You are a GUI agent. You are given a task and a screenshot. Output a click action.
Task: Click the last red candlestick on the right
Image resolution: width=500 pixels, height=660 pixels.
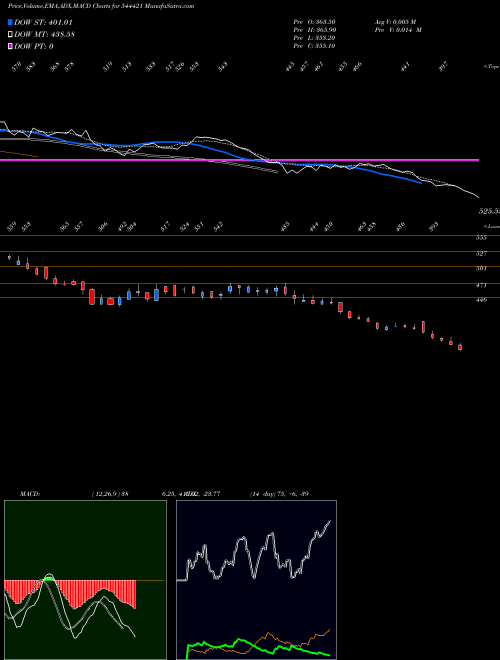pos(460,347)
